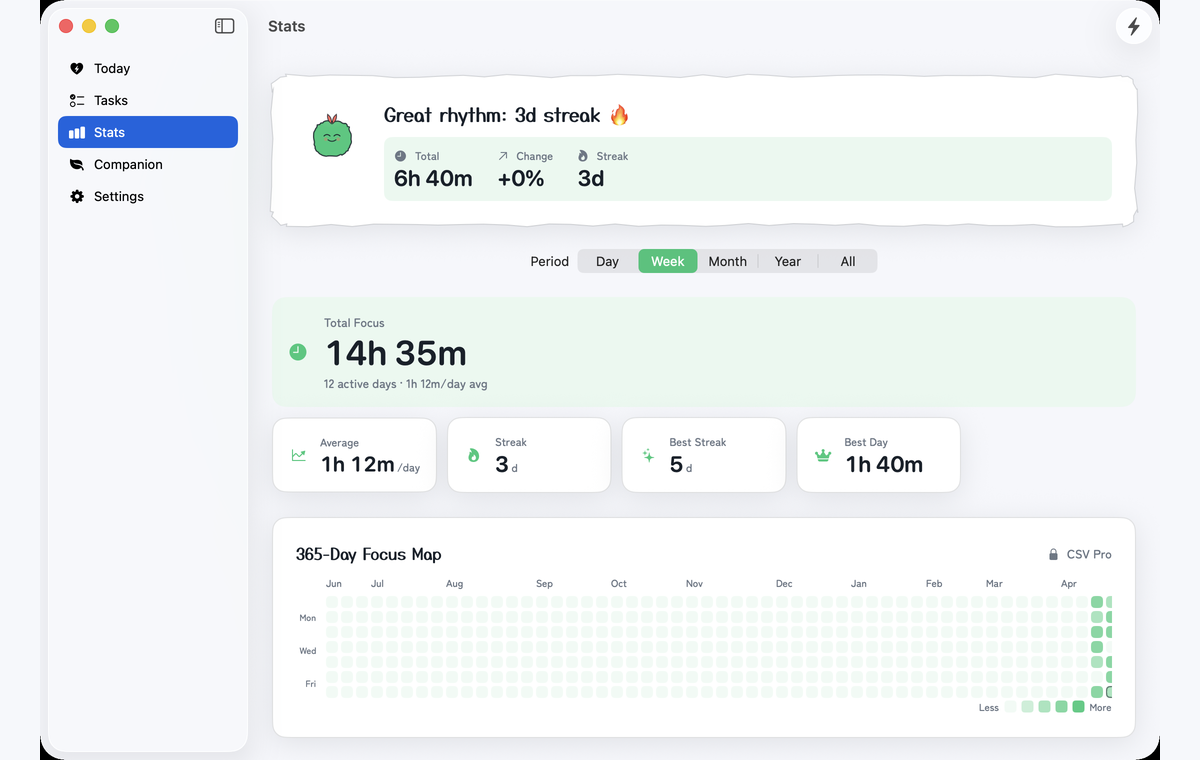Click the crown icon in Best Day card
This screenshot has width=1200, height=760.
tap(823, 455)
